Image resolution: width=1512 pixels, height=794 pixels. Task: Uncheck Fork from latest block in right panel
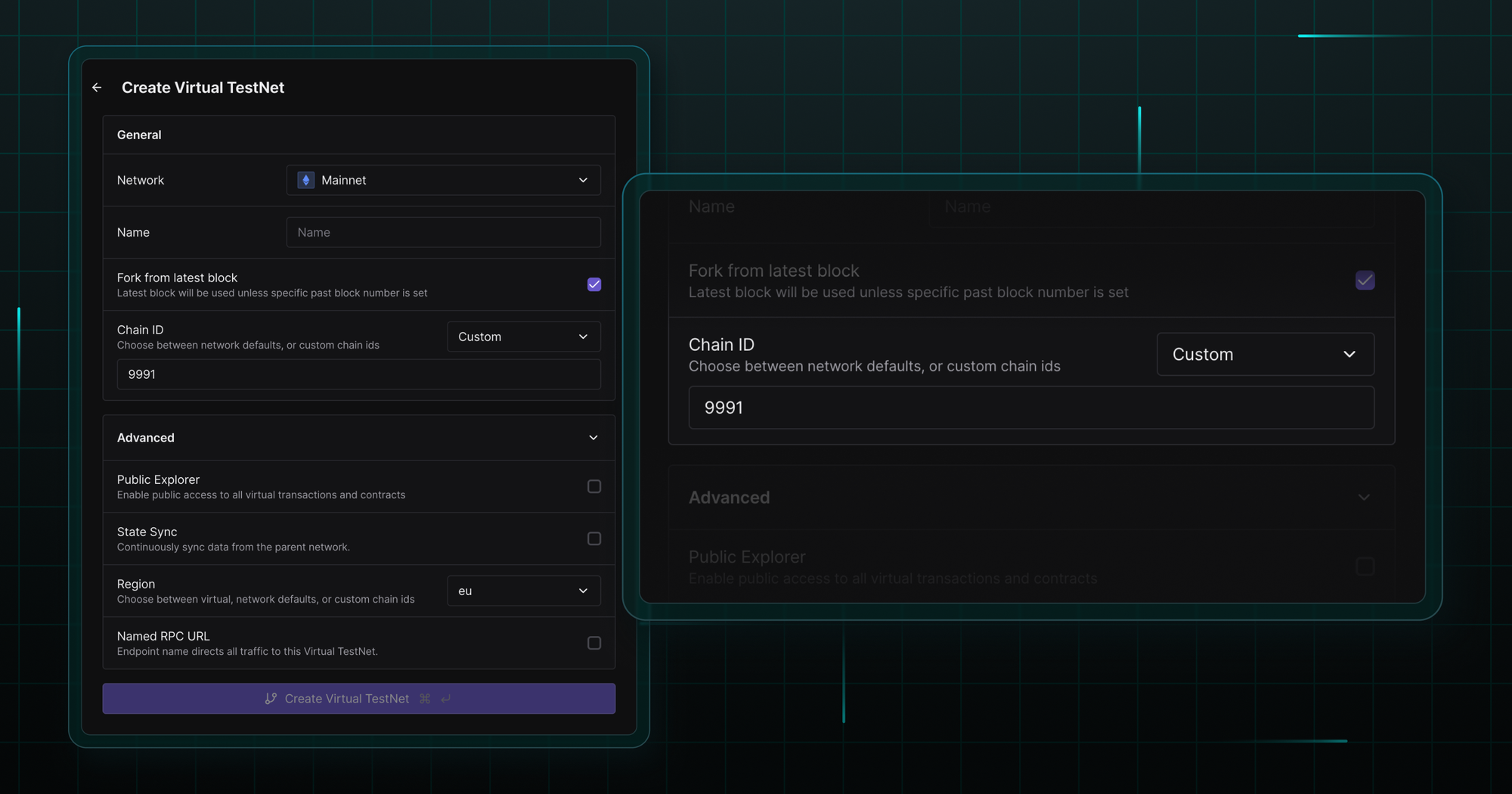coord(1365,280)
